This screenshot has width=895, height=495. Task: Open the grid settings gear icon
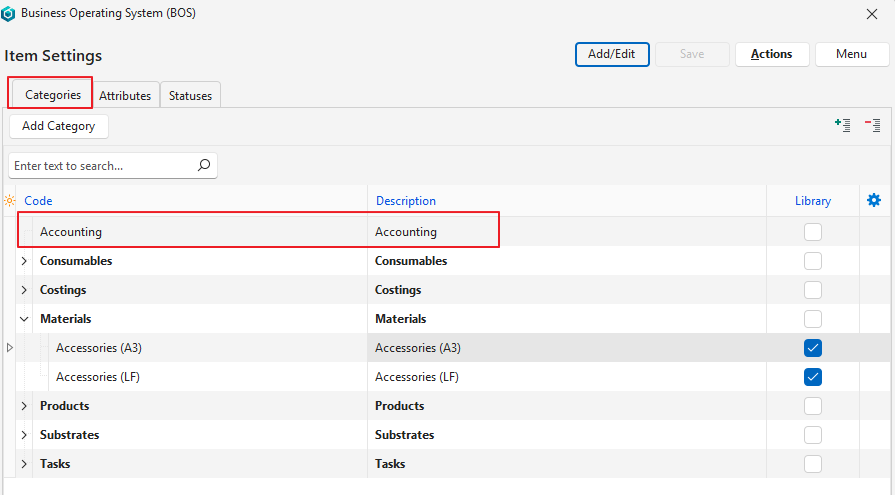pos(874,200)
